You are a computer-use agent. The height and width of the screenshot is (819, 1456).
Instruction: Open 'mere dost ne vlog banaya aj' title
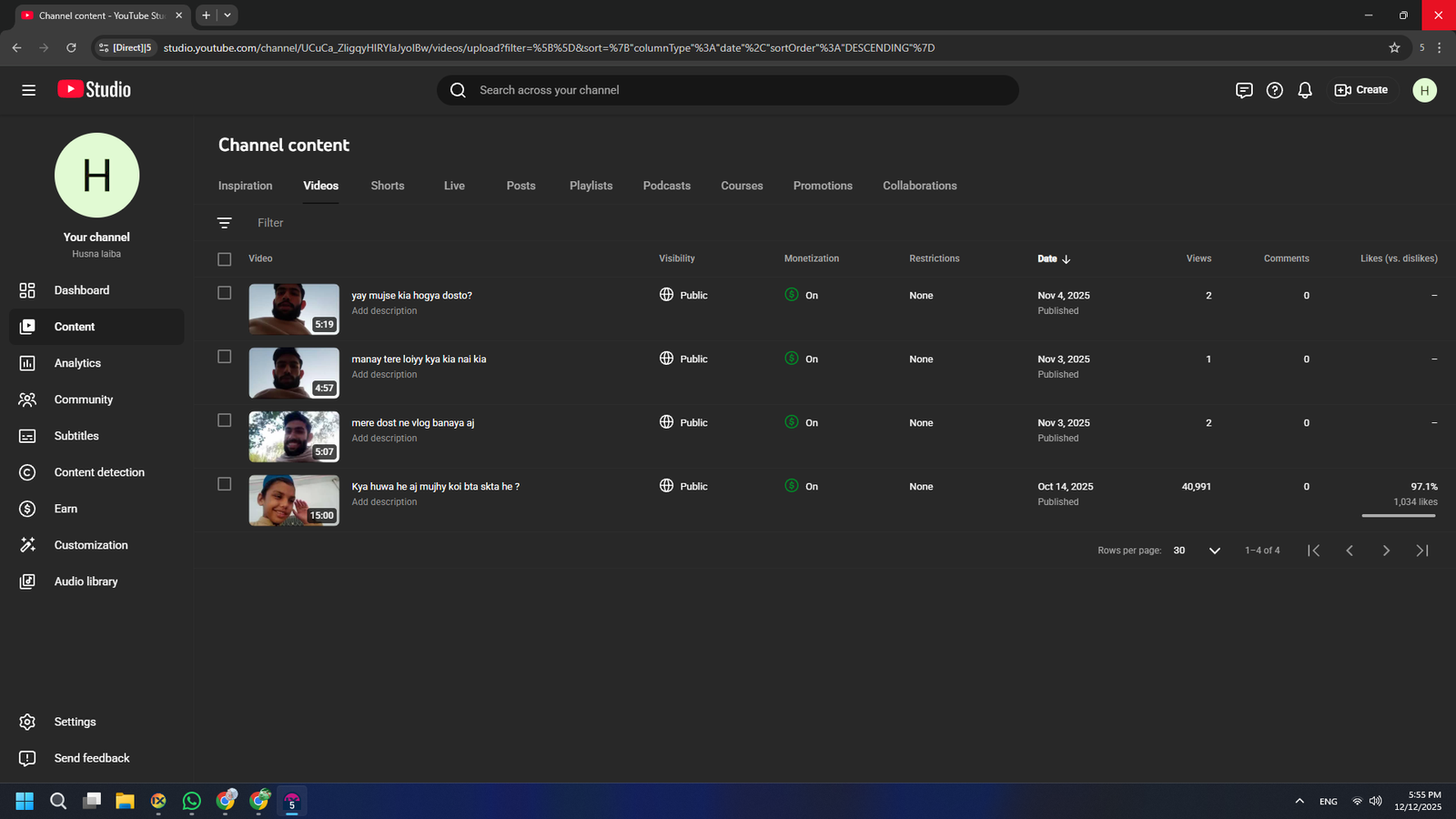(412, 423)
